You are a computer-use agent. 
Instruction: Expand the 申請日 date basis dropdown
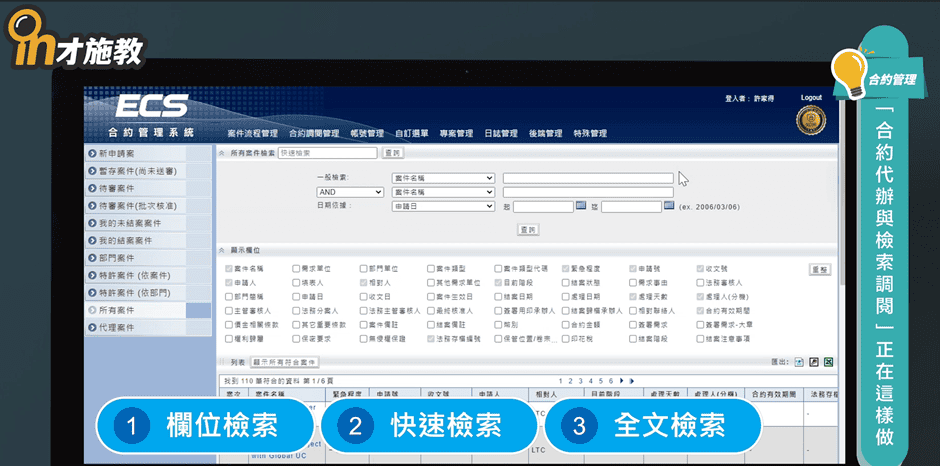tap(443, 206)
